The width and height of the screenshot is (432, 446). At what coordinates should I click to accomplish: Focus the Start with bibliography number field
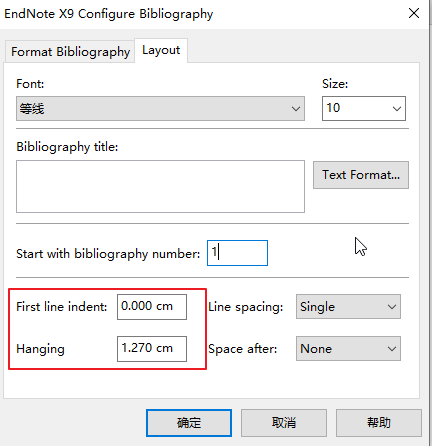(237, 253)
